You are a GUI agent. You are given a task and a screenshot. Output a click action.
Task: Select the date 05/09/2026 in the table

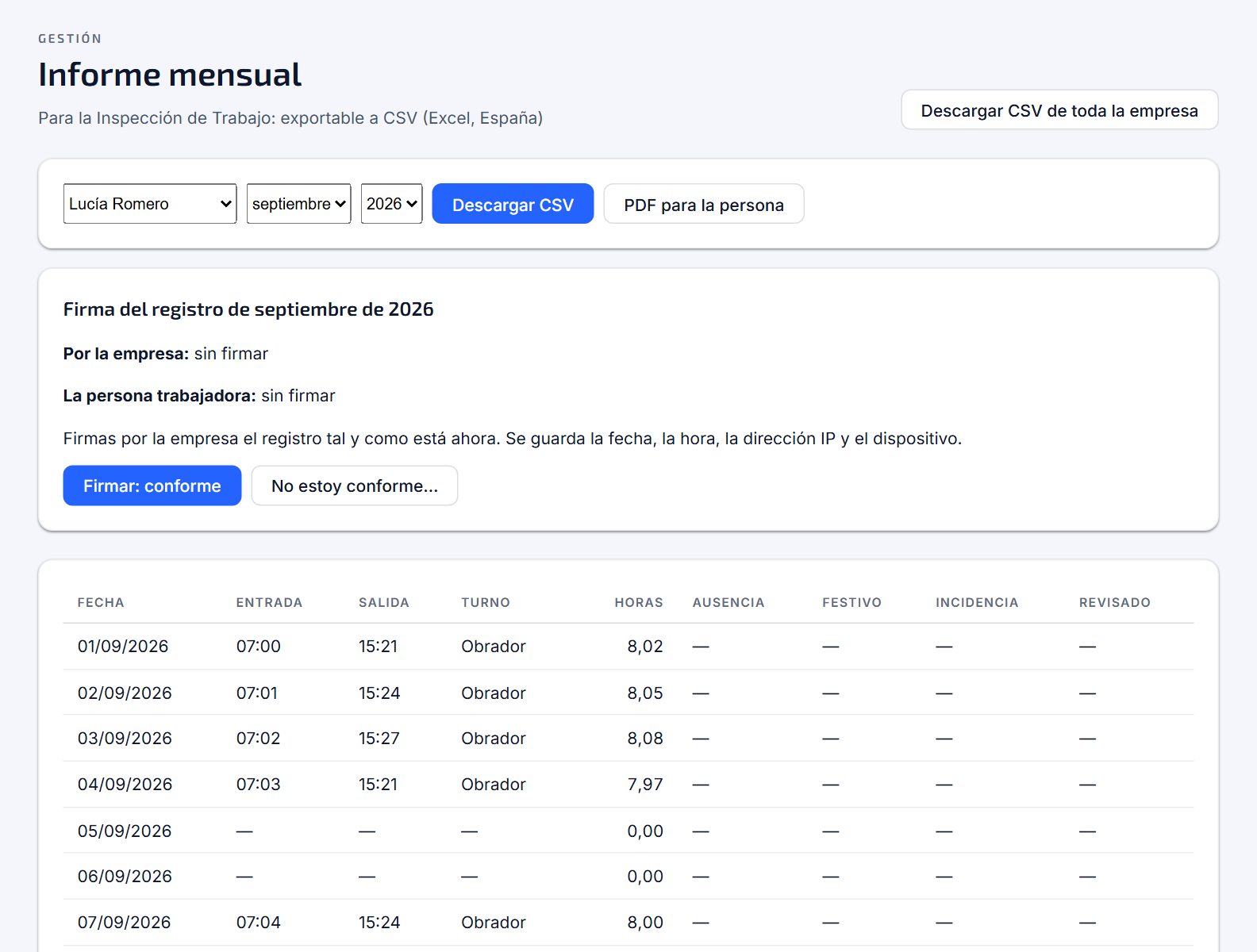125,831
